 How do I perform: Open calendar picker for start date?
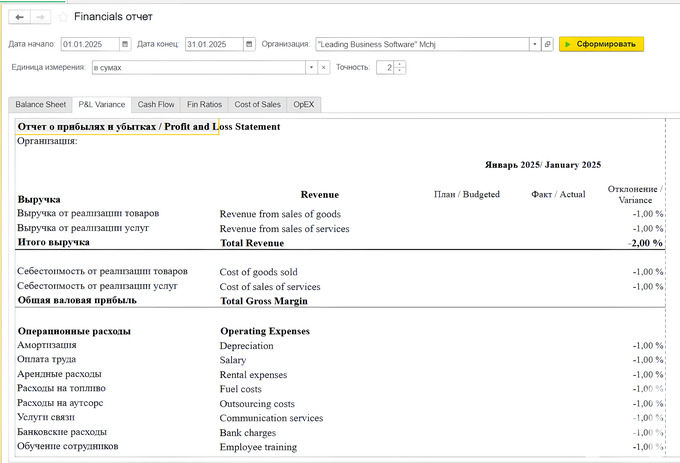(x=125, y=44)
